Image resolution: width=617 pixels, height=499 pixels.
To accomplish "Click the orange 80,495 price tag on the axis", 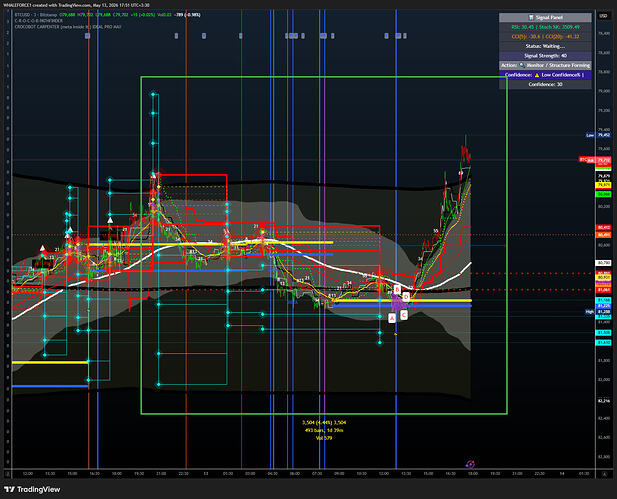I will point(604,235).
